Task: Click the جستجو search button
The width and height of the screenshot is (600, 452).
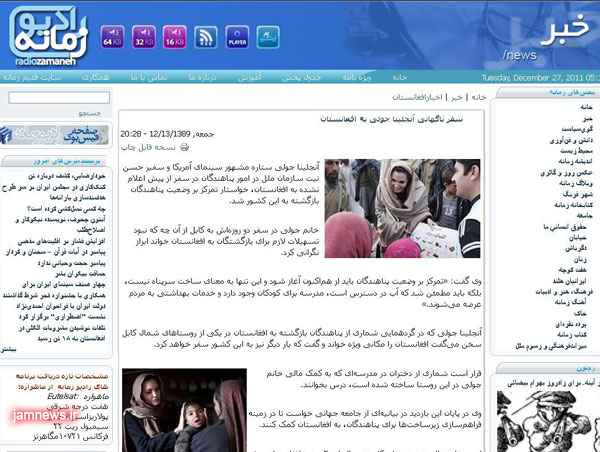Action: [90, 113]
